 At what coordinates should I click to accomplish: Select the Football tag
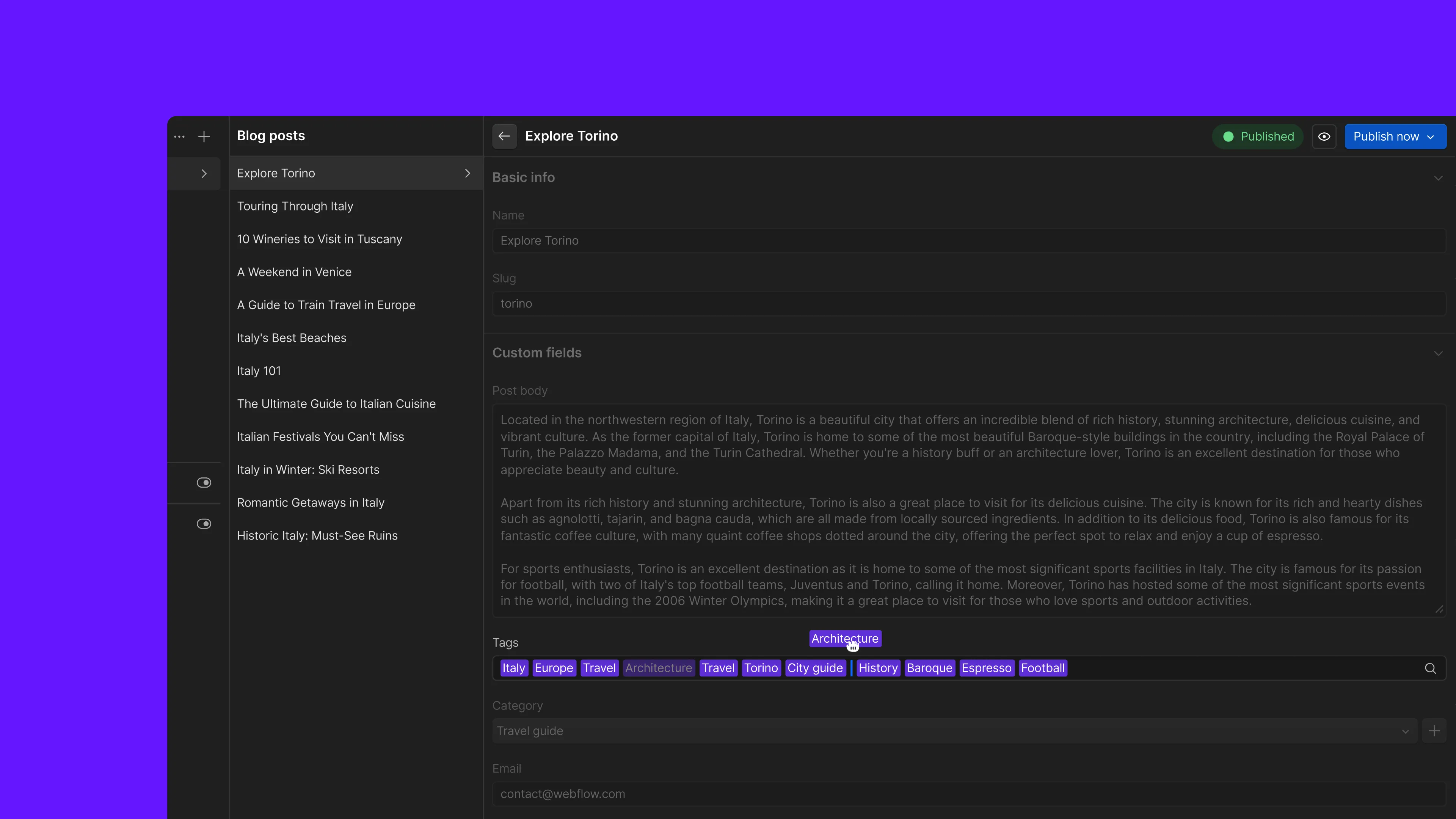pos(1043,668)
